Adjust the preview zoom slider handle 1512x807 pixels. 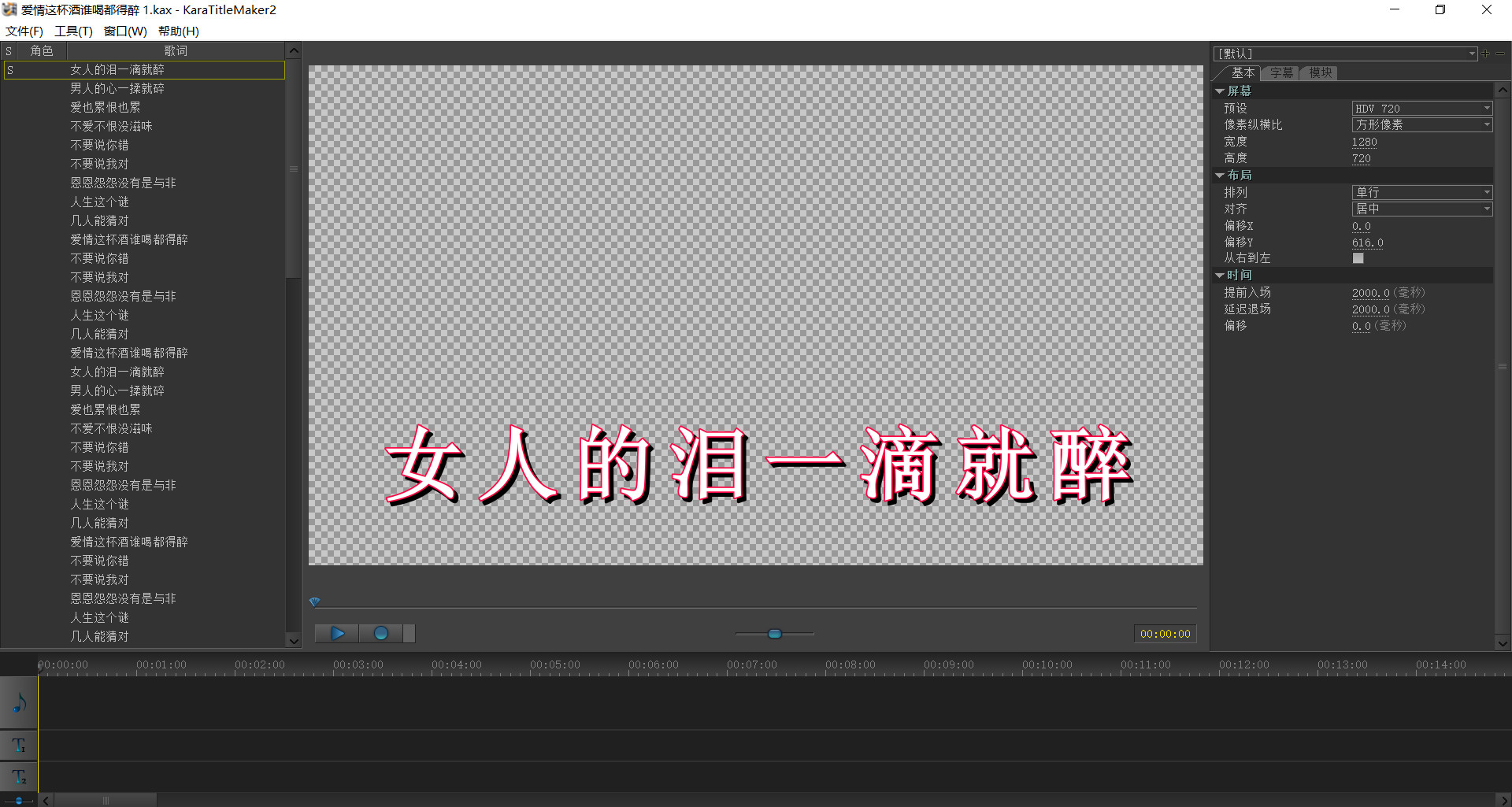coord(774,634)
